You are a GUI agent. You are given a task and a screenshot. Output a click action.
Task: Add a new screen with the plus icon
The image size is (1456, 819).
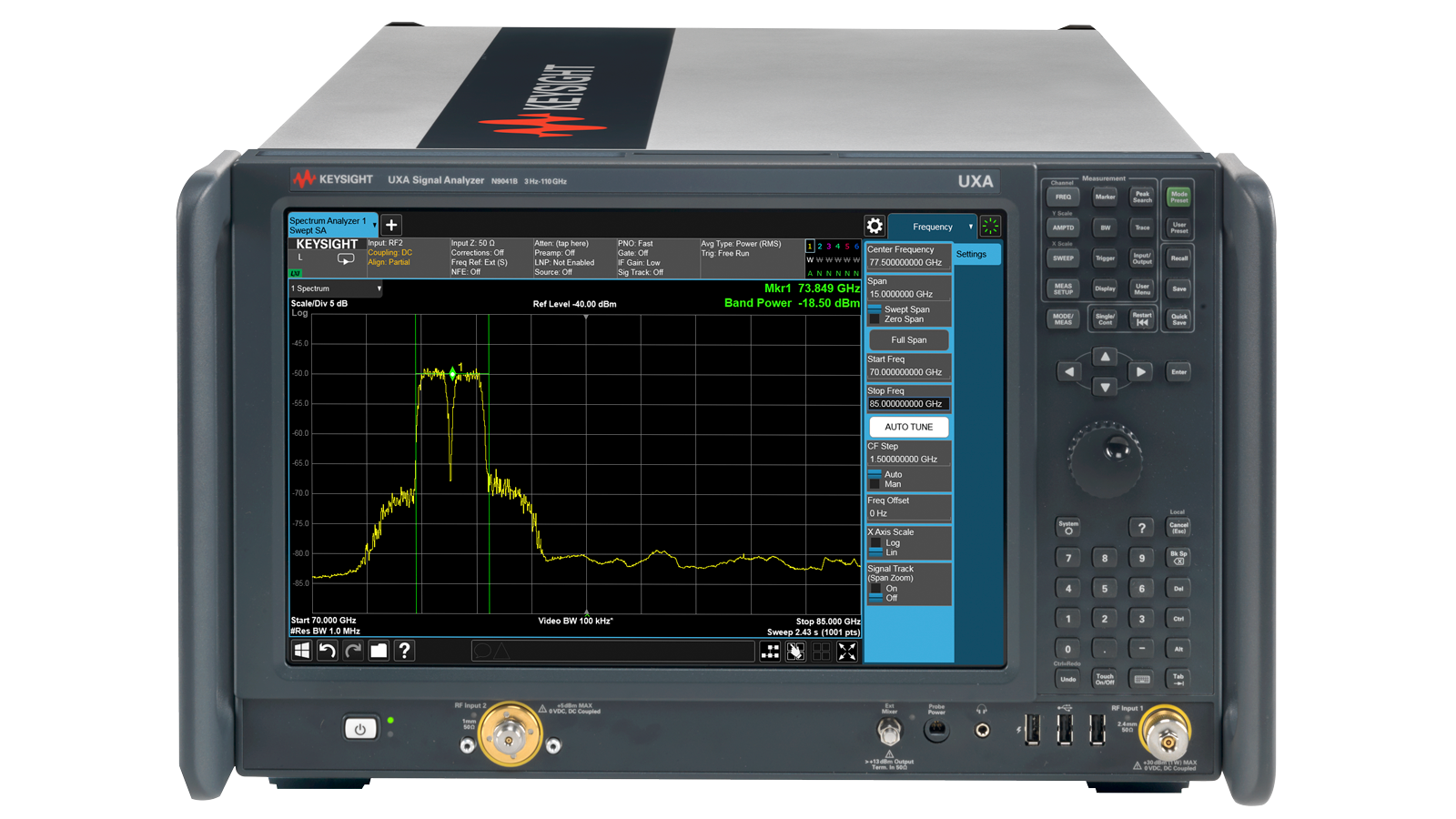pyautogui.click(x=391, y=225)
